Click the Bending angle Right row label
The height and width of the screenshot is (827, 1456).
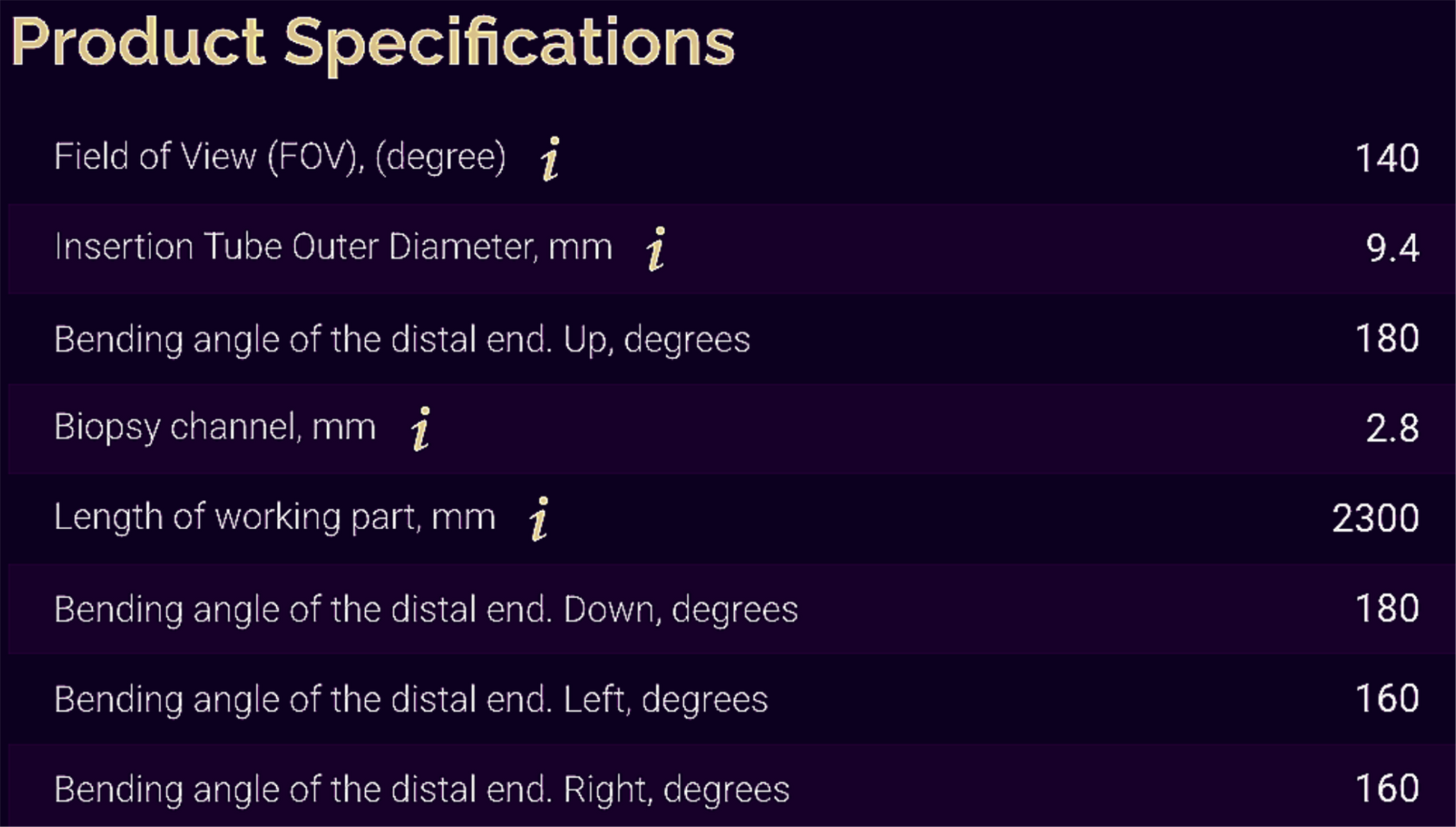click(421, 790)
